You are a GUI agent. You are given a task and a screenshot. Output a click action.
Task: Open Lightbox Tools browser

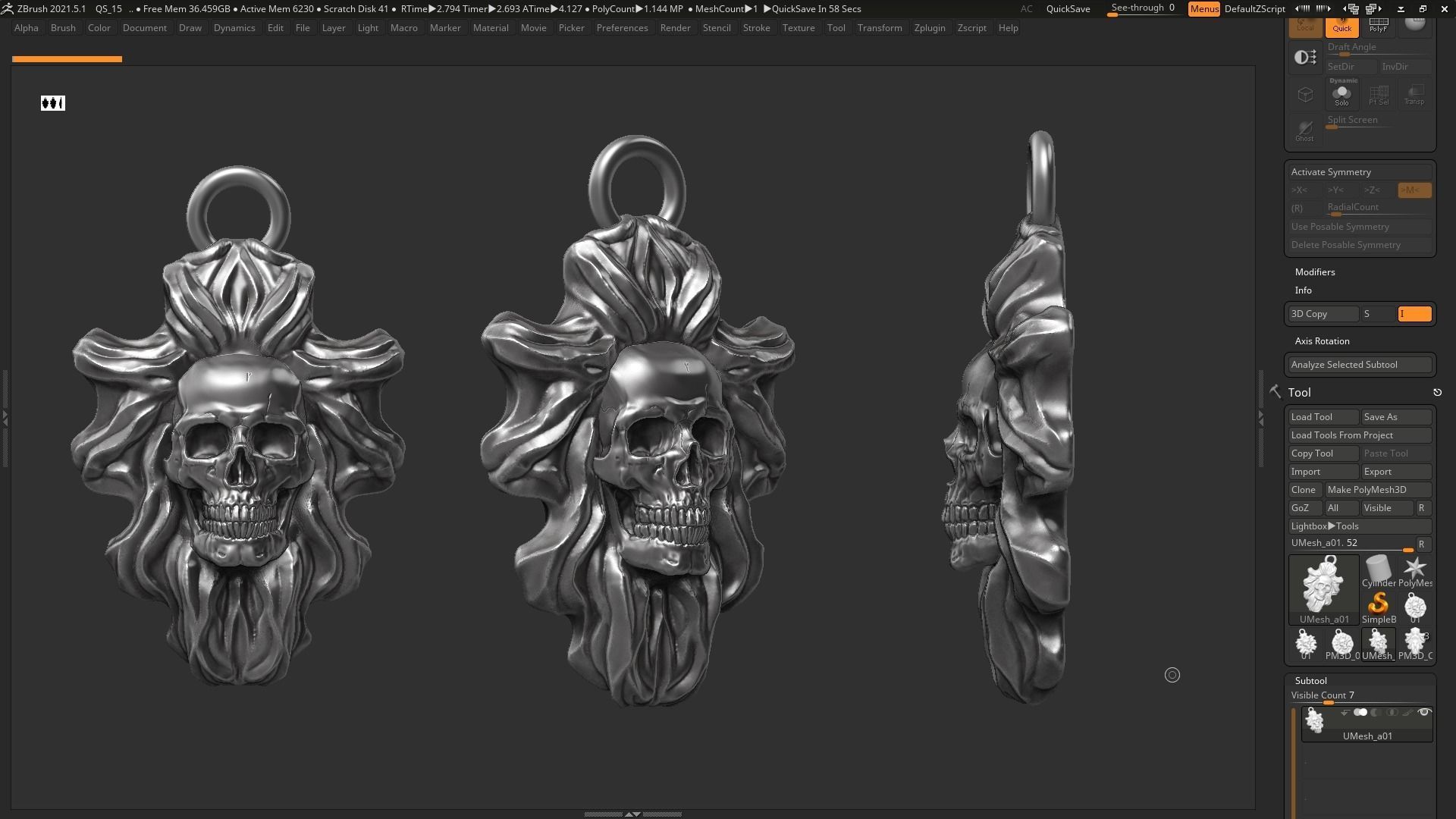[1360, 526]
